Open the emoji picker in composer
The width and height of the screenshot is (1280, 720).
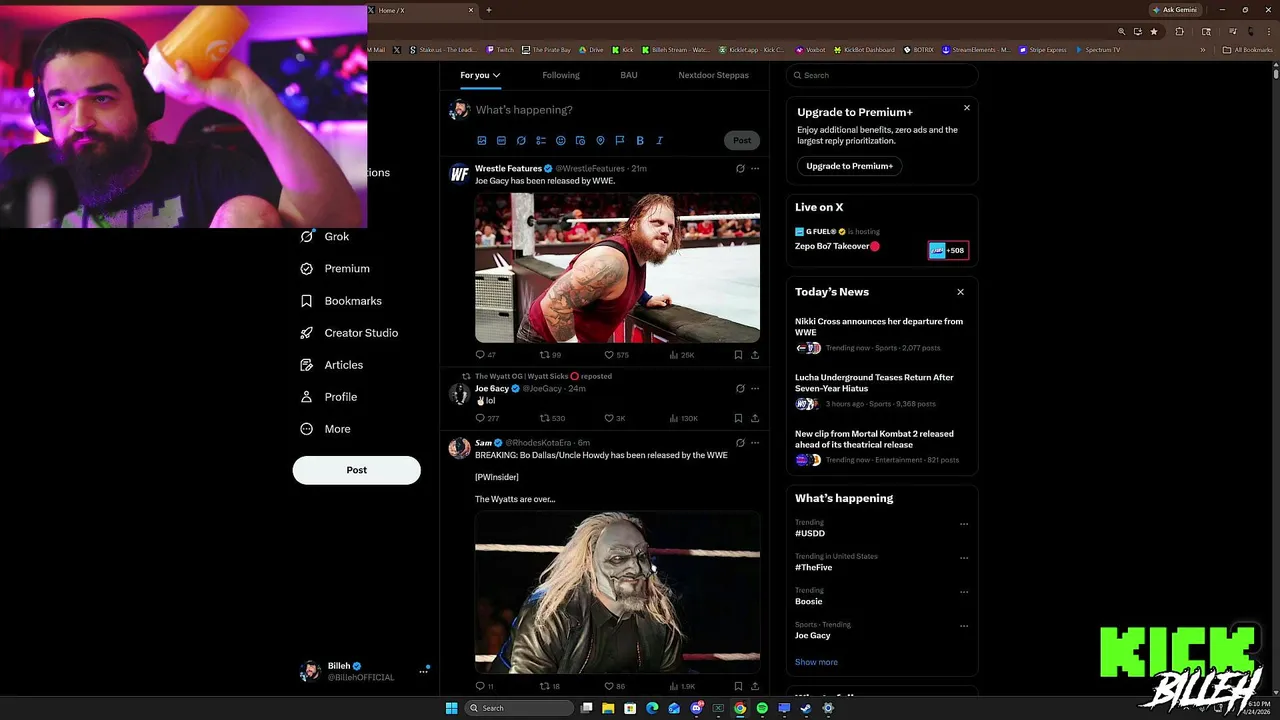(560, 141)
